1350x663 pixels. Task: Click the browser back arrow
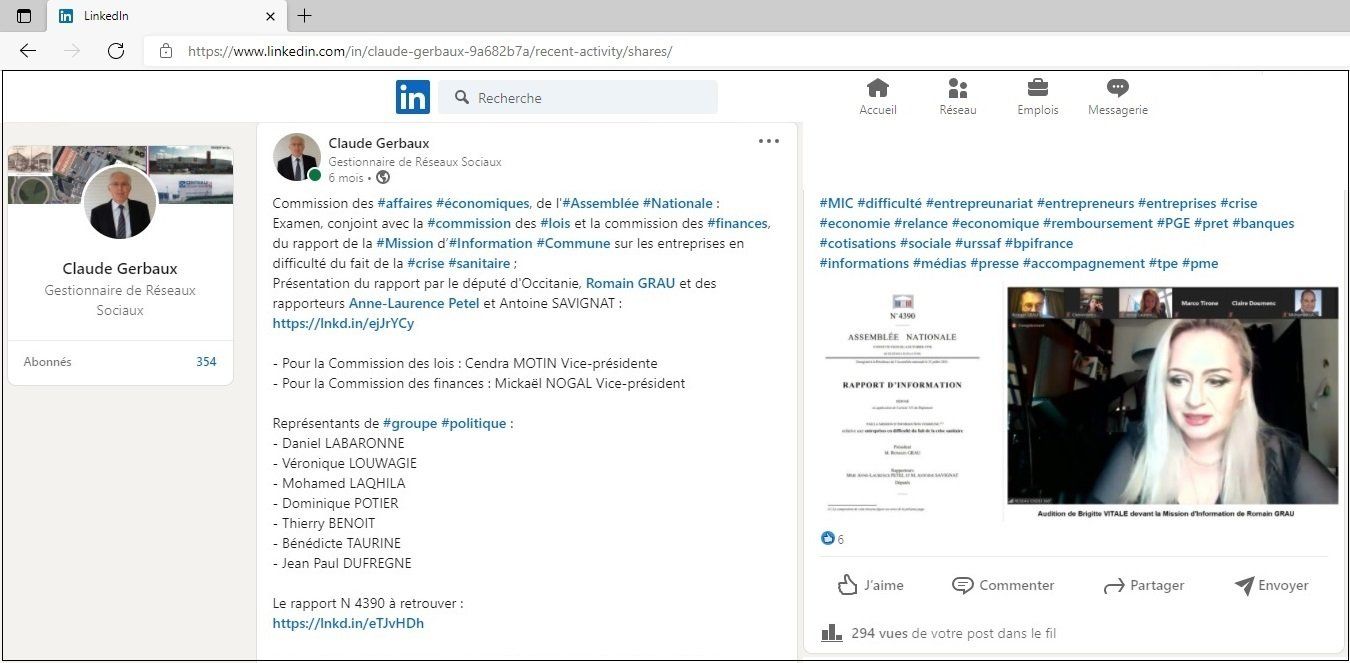click(27, 52)
